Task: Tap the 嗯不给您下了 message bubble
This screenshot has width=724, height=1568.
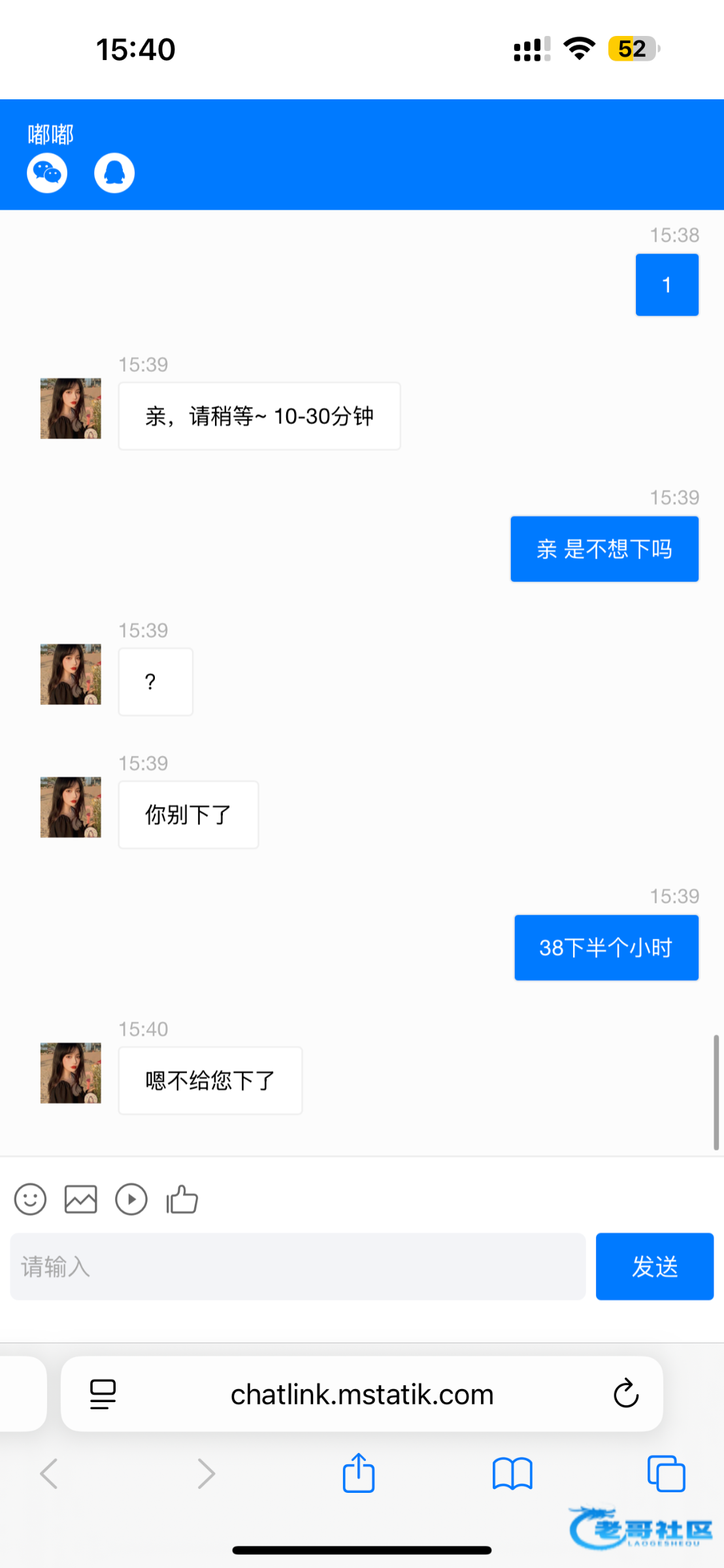Action: [x=210, y=1081]
